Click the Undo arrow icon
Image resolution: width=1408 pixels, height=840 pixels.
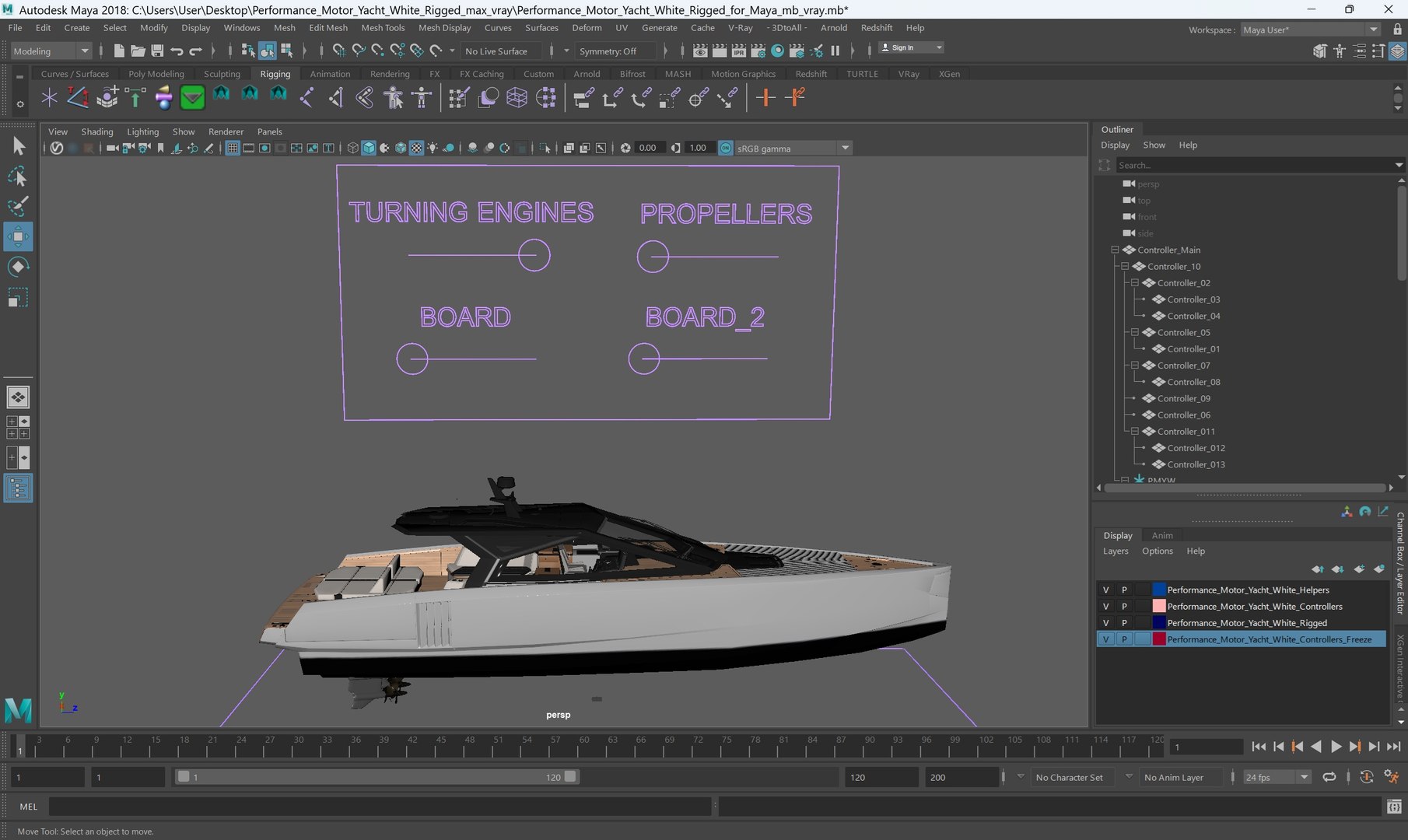pyautogui.click(x=177, y=51)
